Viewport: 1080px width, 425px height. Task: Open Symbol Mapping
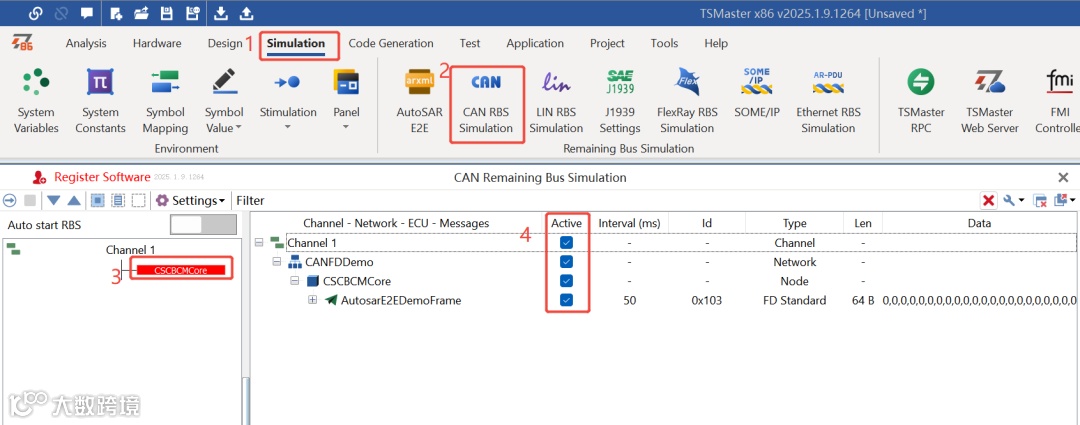(x=165, y=101)
